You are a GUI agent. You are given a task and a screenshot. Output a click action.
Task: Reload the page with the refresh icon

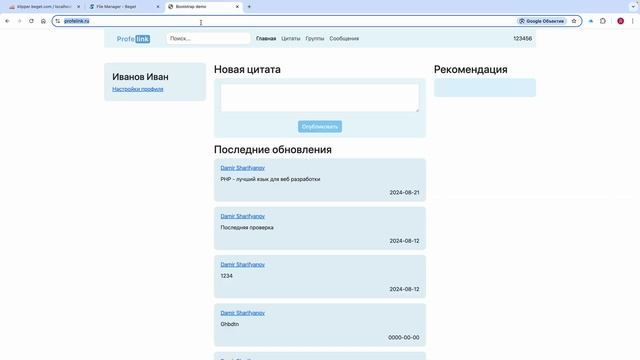31,21
